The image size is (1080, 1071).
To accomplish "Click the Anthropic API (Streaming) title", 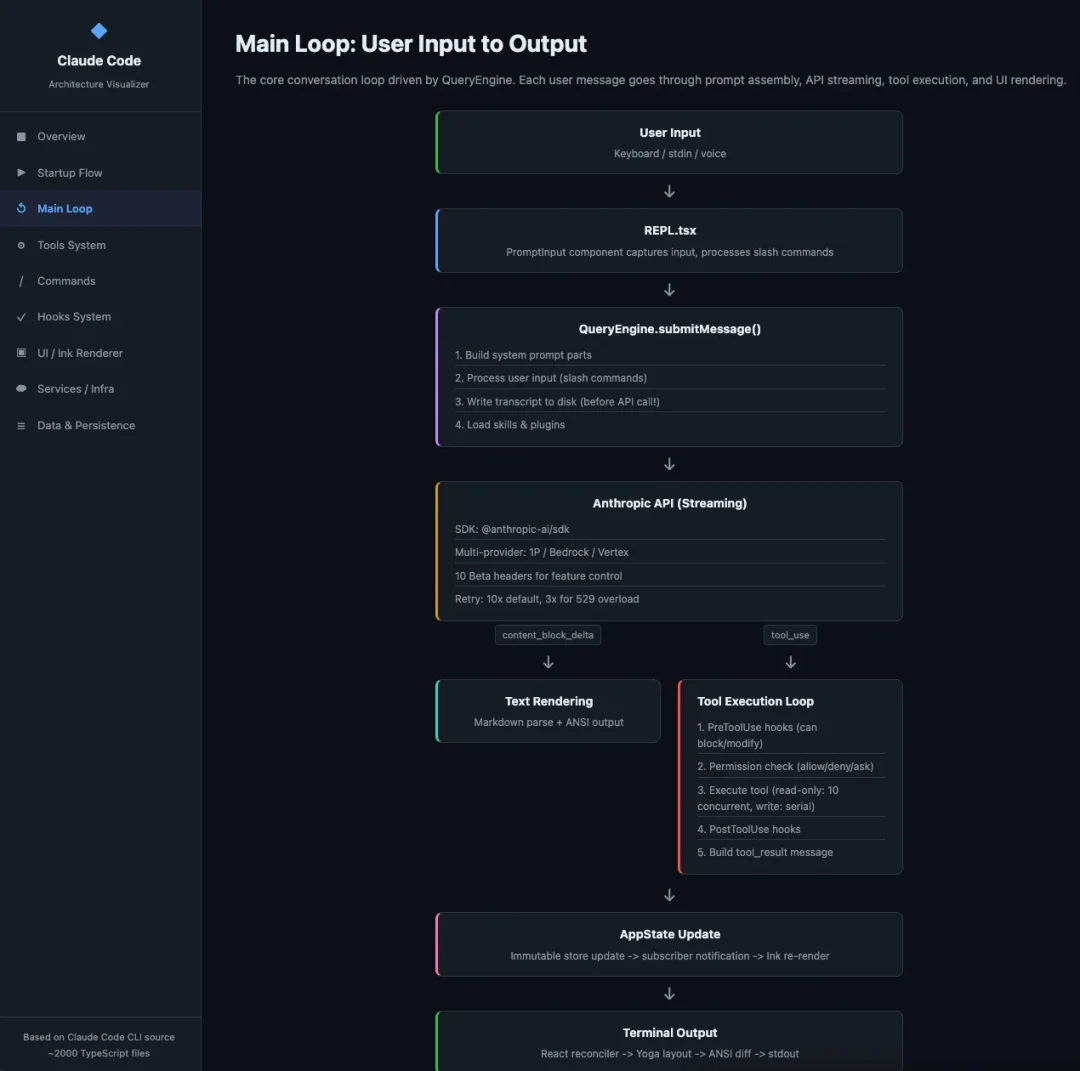I will pyautogui.click(x=669, y=503).
